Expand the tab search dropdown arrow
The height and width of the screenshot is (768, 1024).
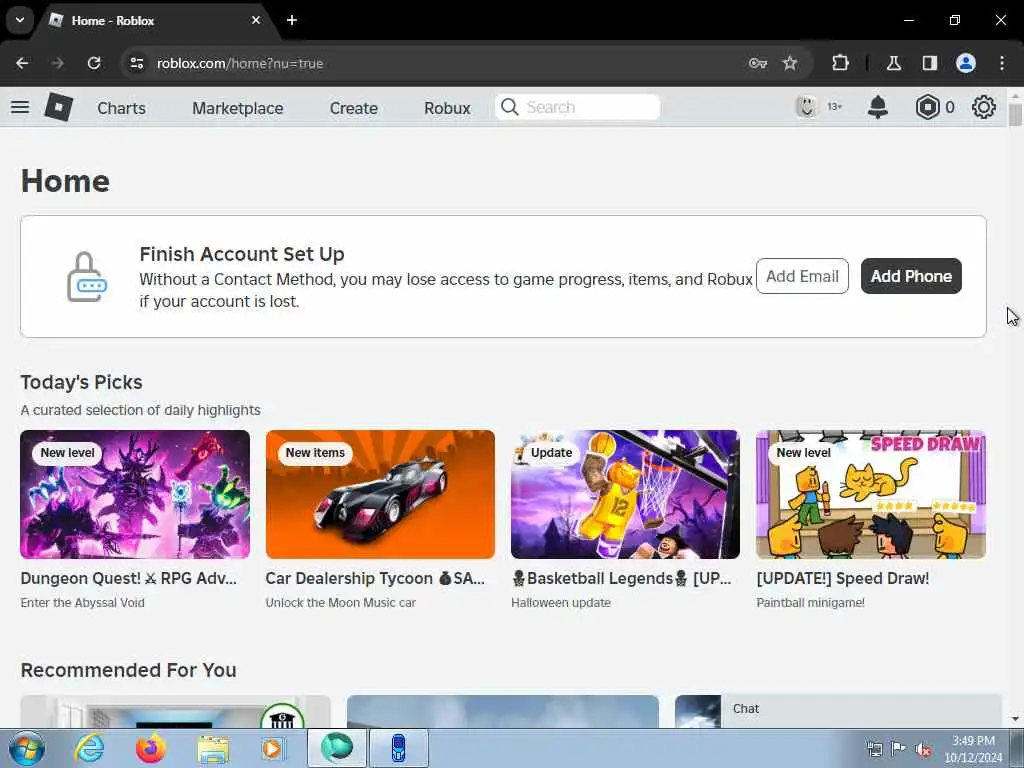20,20
